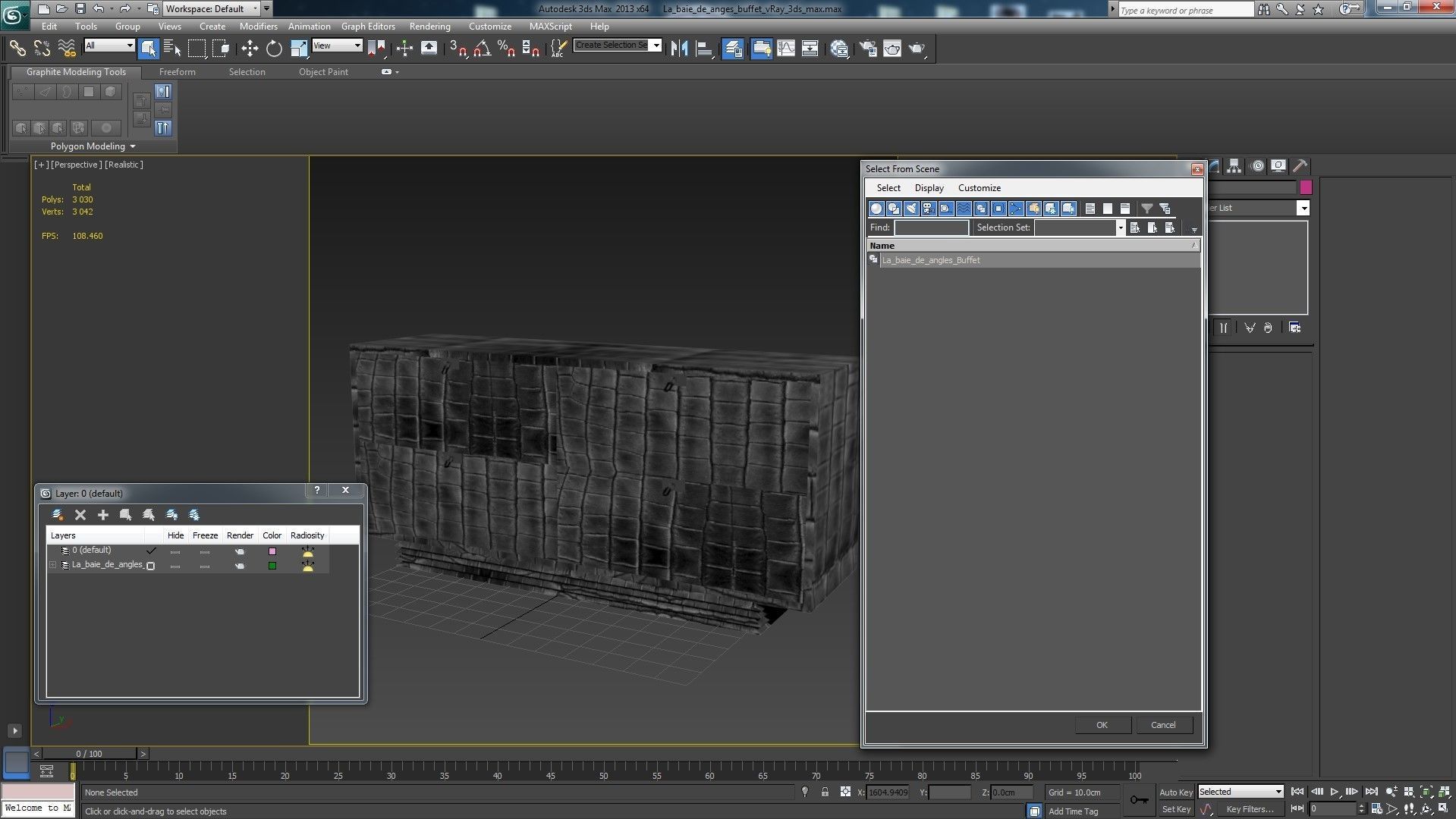This screenshot has width=1456, height=819.
Task: Toggle Render for 0 (default) layer
Action: pyautogui.click(x=240, y=551)
